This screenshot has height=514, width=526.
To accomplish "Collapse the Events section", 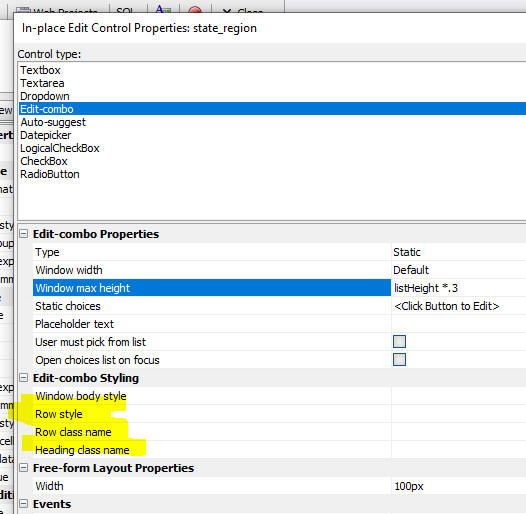I will click(23, 504).
